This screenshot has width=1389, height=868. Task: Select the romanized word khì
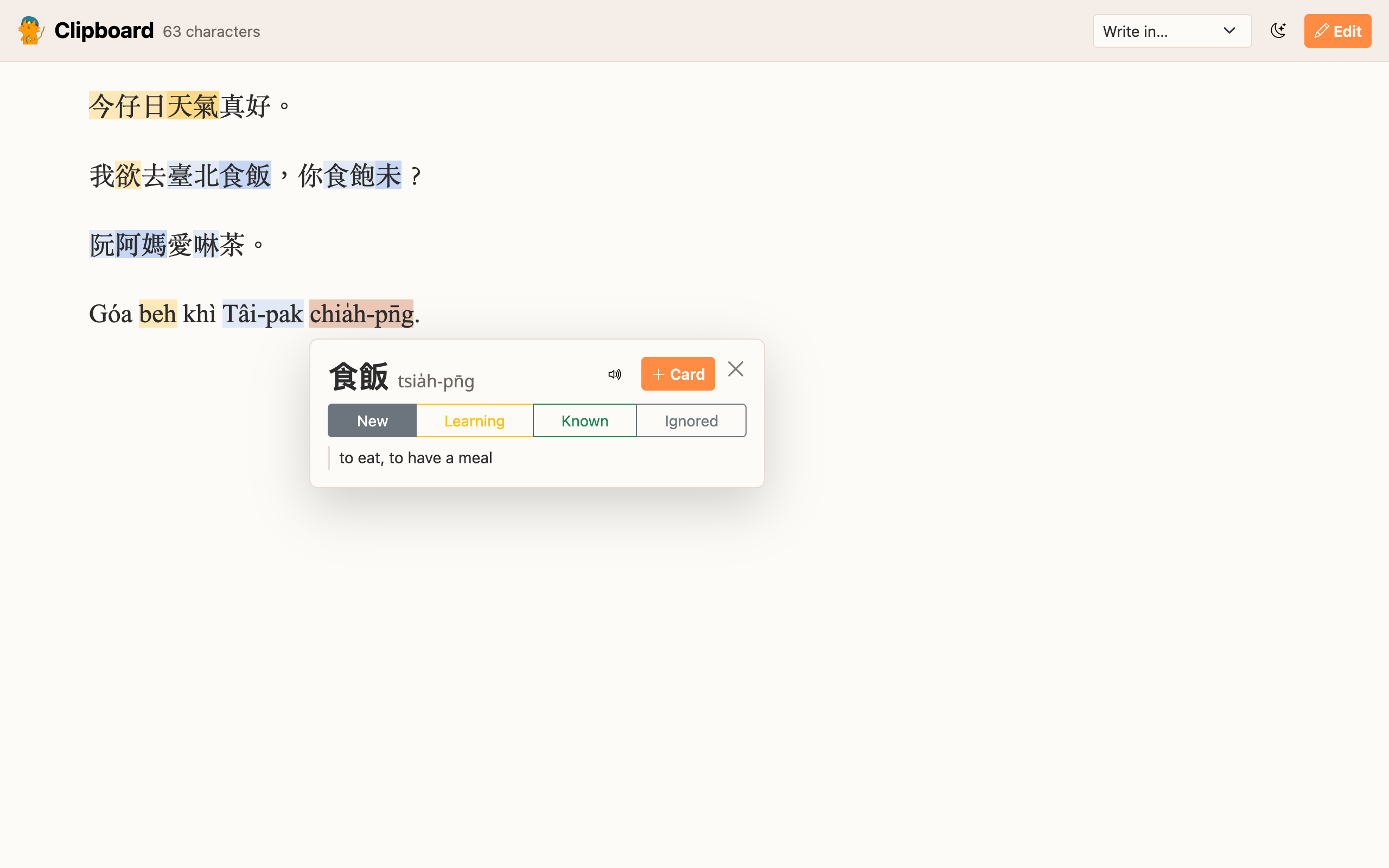199,314
